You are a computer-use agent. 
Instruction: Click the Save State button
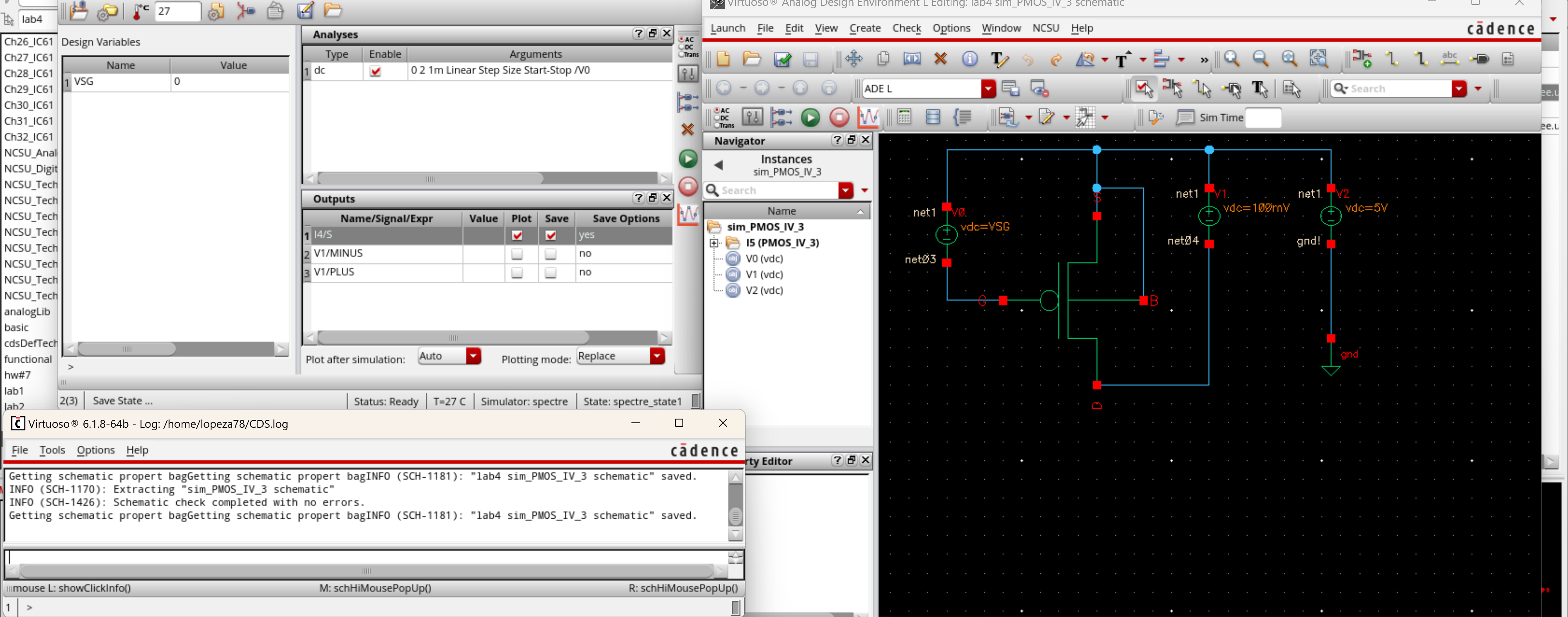122,401
